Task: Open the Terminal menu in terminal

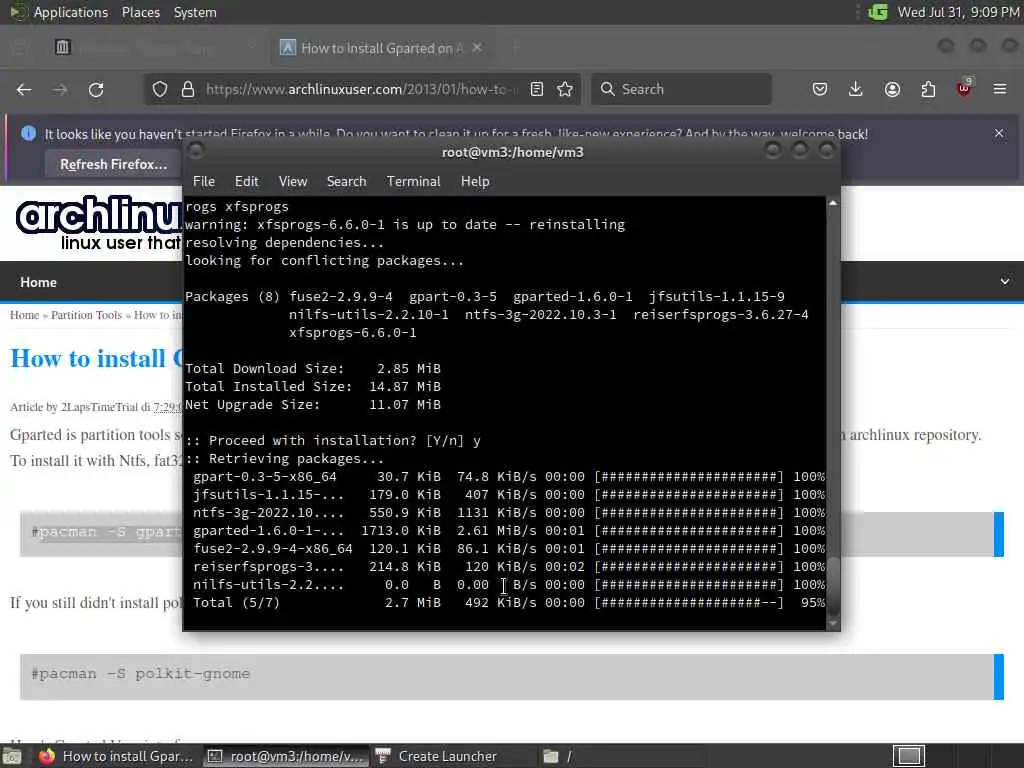Action: [413, 182]
